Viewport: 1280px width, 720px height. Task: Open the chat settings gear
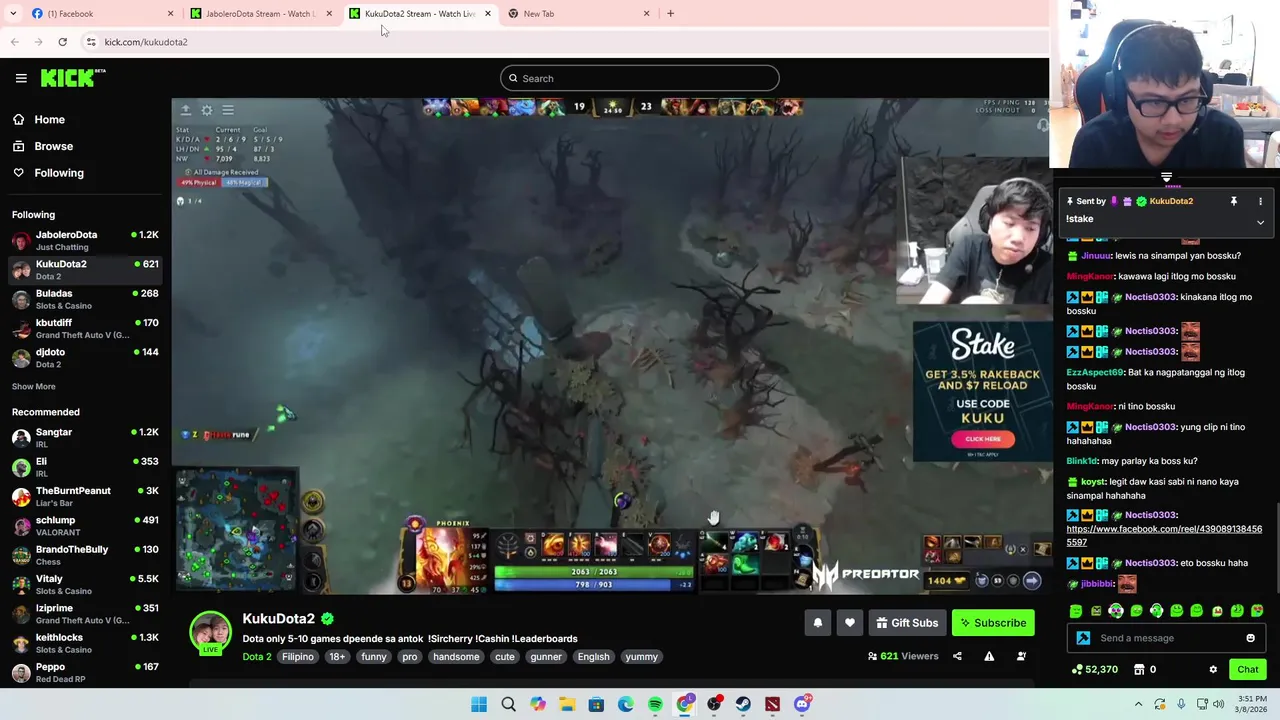[x=1213, y=669]
